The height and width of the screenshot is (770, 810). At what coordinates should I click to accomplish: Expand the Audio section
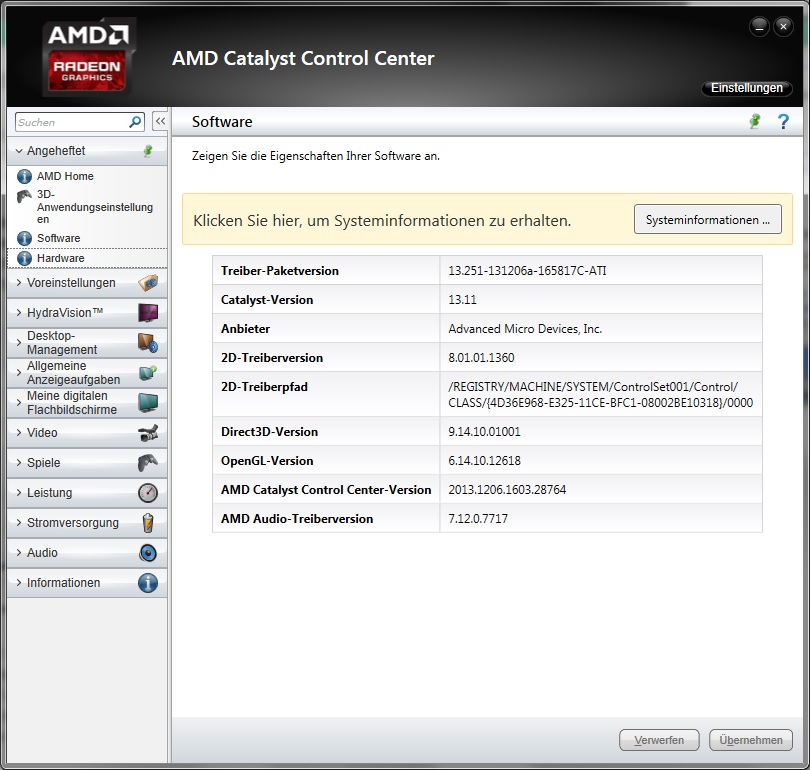click(19, 552)
